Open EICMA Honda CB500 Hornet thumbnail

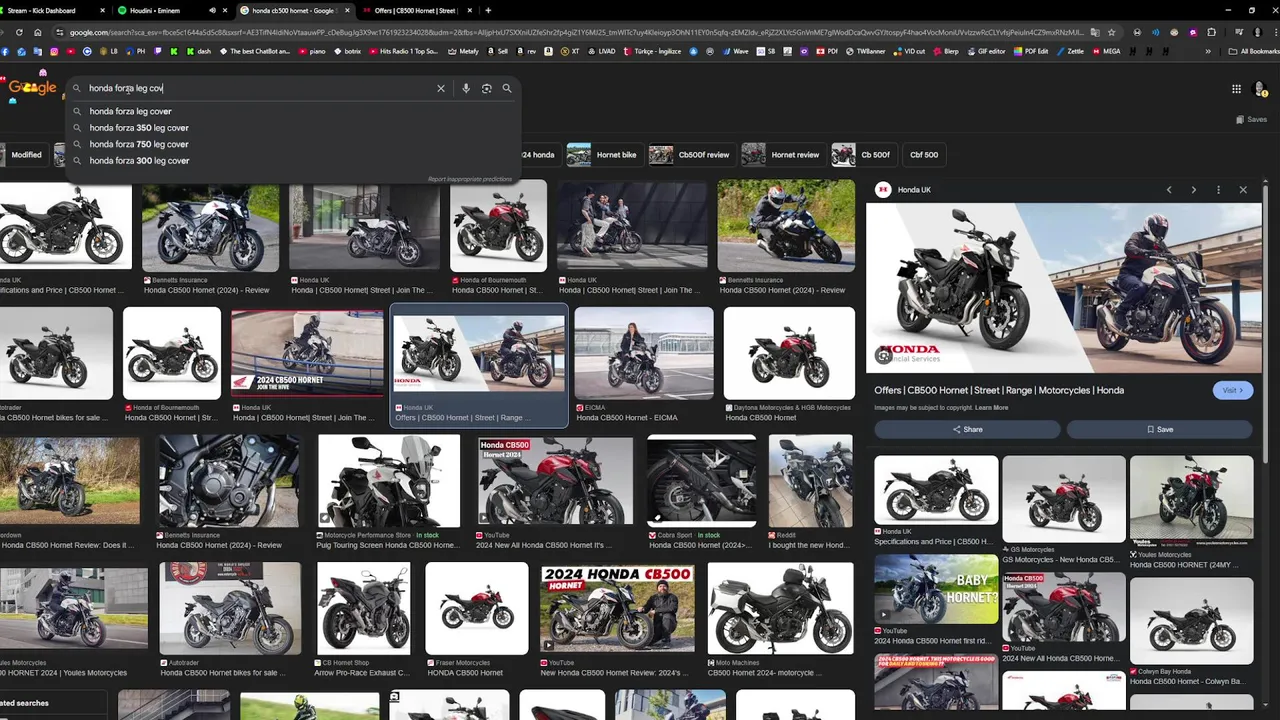point(644,353)
